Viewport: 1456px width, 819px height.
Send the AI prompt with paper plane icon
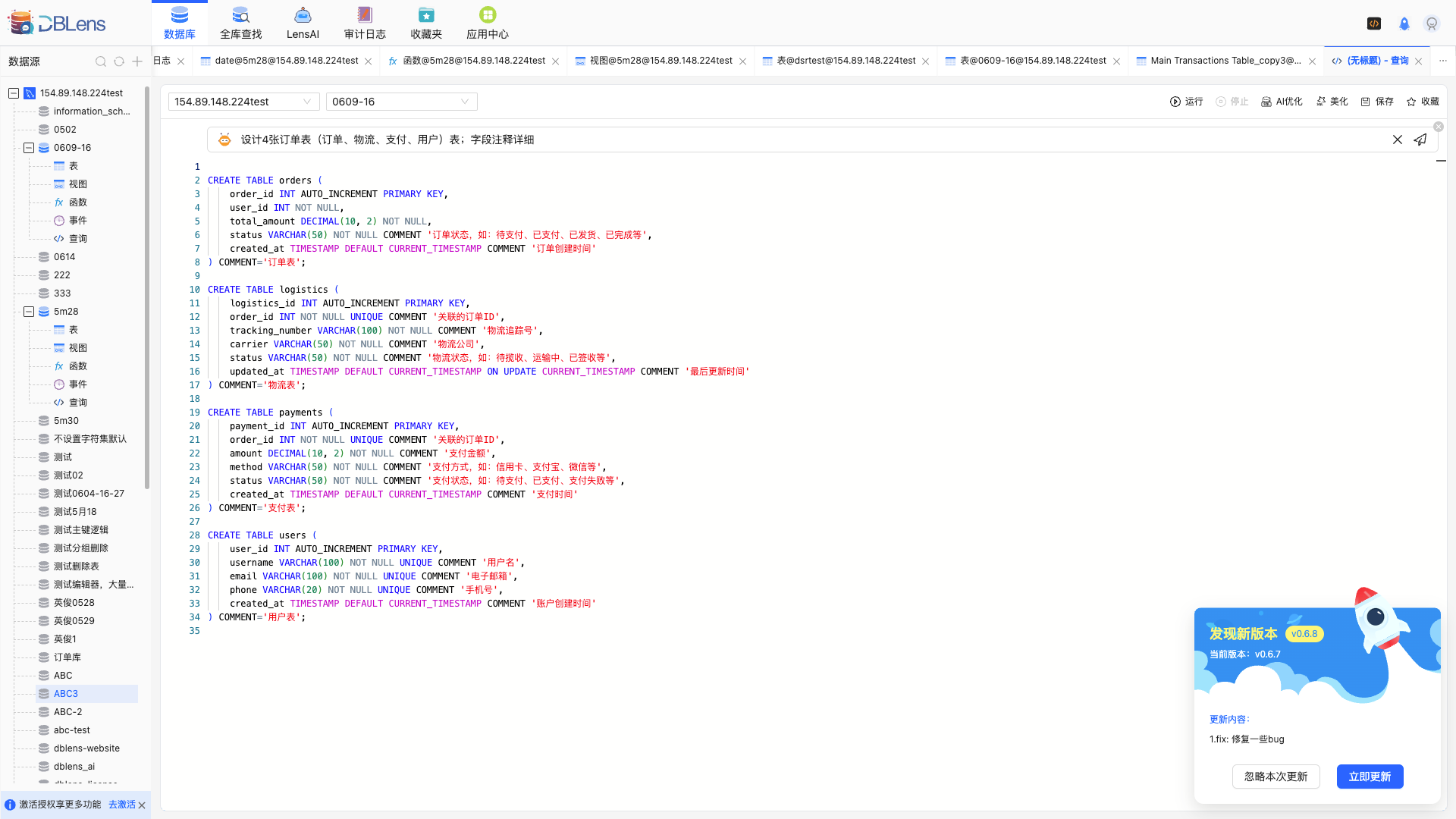[1420, 140]
